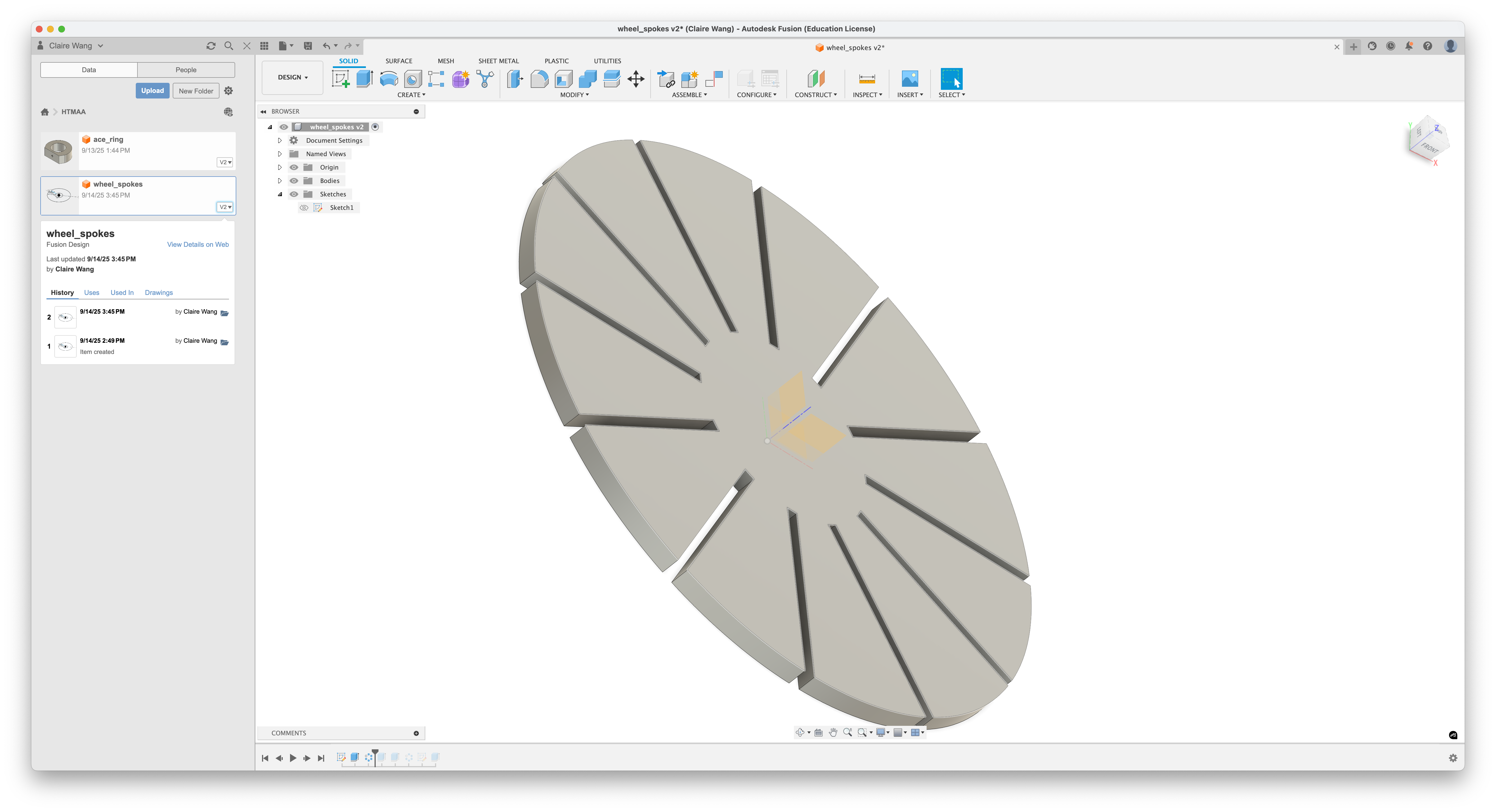
Task: Expand the Document Settings tree item
Action: click(x=279, y=140)
